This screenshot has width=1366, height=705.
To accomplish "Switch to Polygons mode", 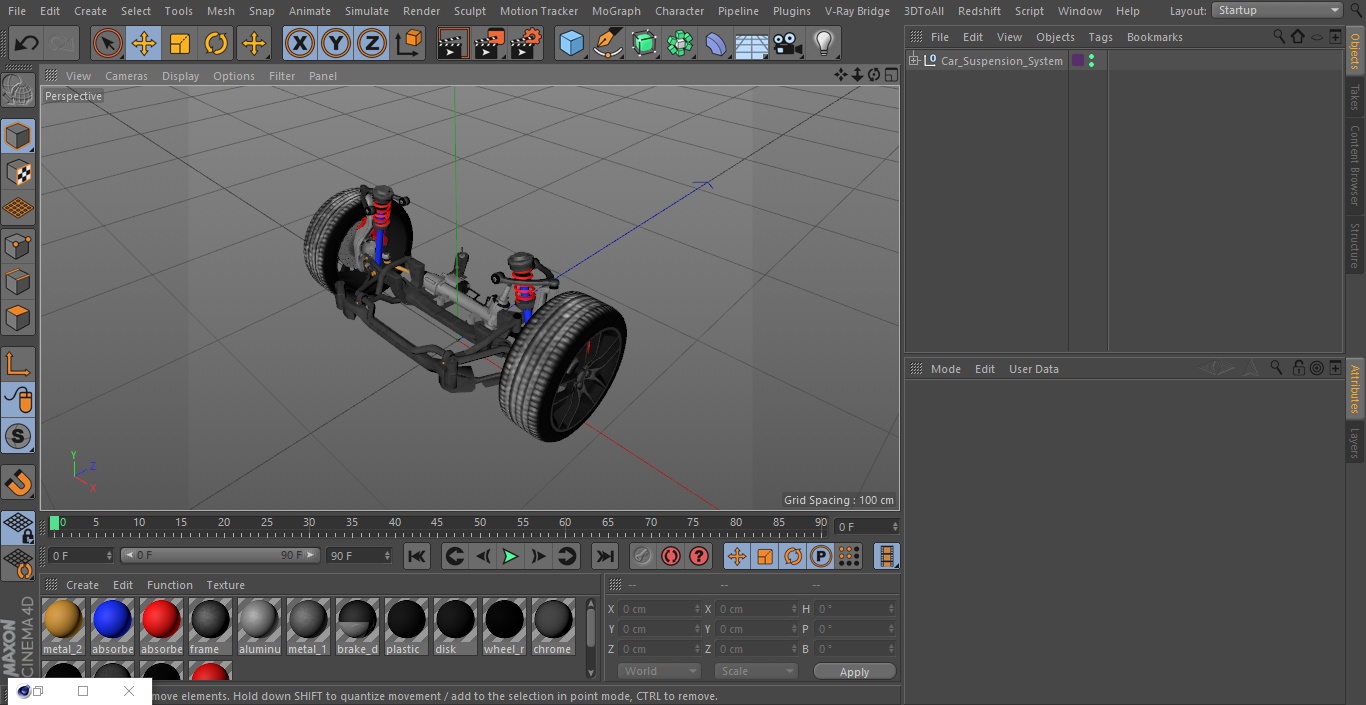I will point(18,319).
